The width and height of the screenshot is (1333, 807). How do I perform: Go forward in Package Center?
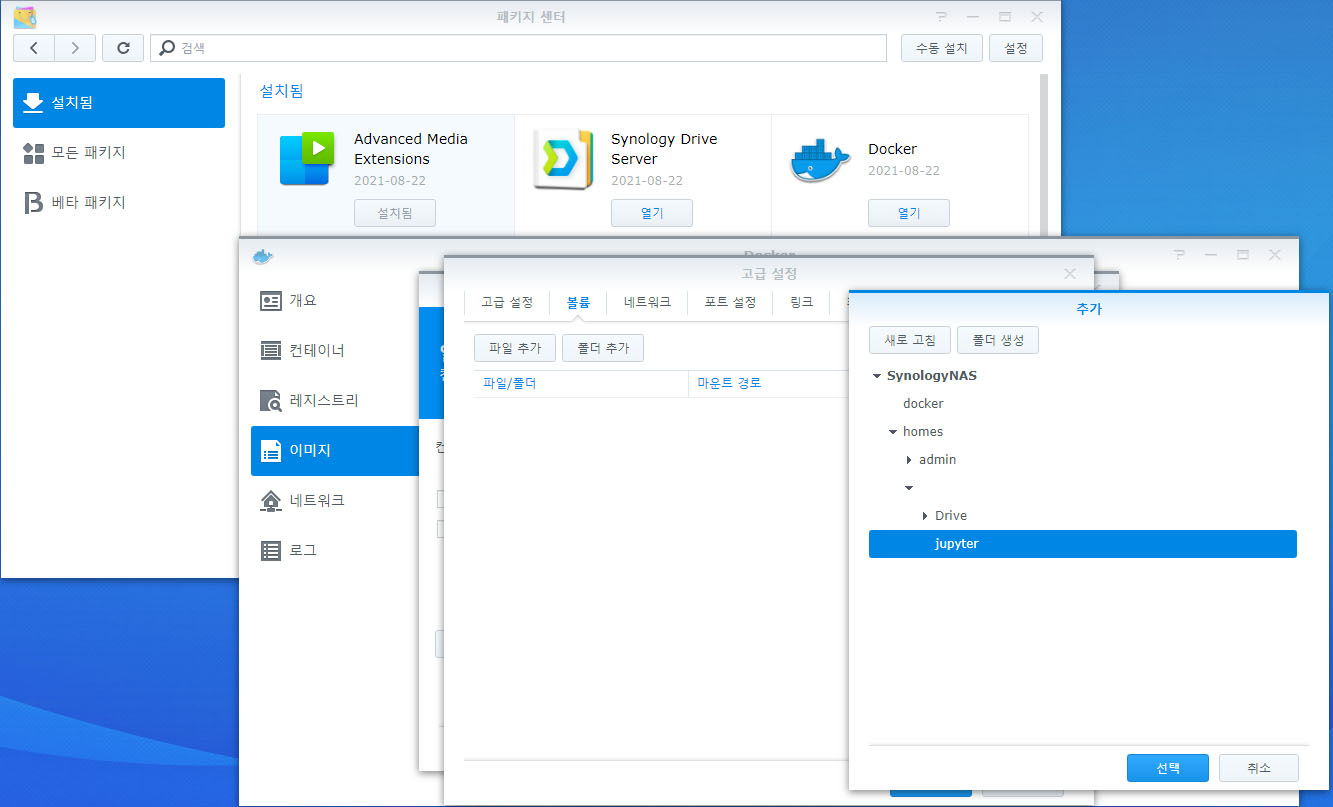tap(76, 48)
